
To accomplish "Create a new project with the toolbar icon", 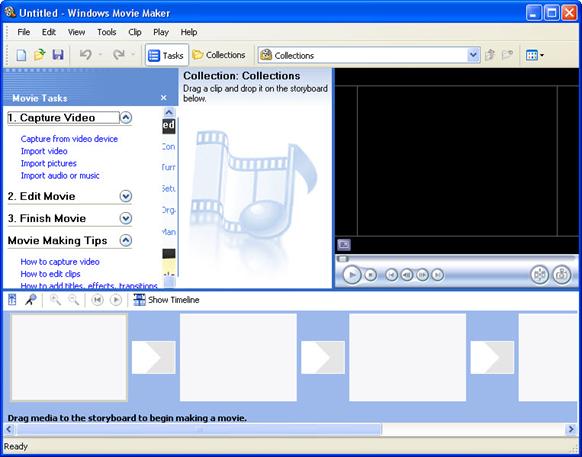I will tap(21, 55).
